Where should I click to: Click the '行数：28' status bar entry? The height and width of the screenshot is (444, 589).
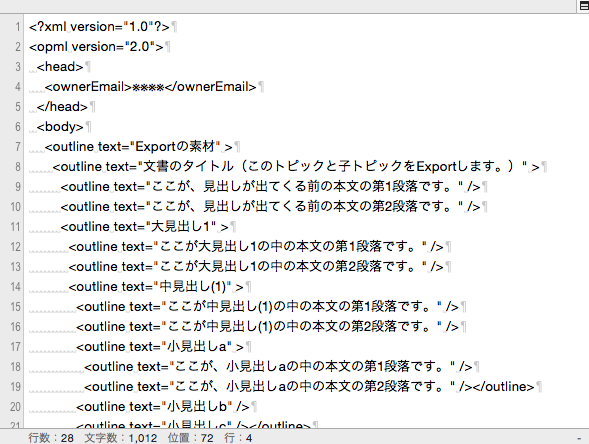tap(51, 438)
